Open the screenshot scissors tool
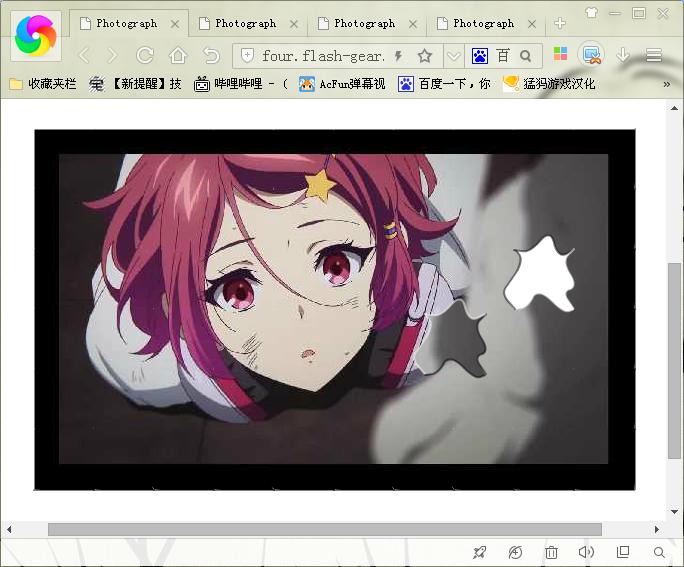Image resolution: width=684 pixels, height=567 pixels. point(592,56)
